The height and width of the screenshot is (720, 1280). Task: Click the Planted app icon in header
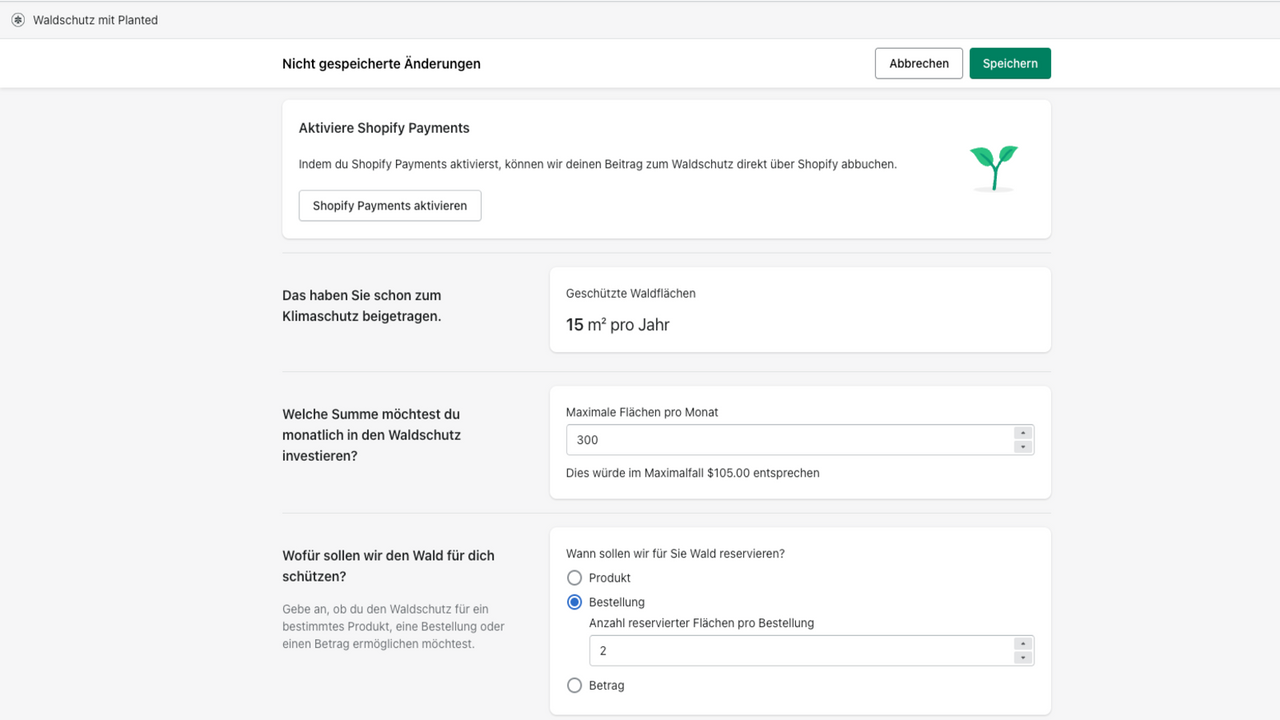coord(17,20)
